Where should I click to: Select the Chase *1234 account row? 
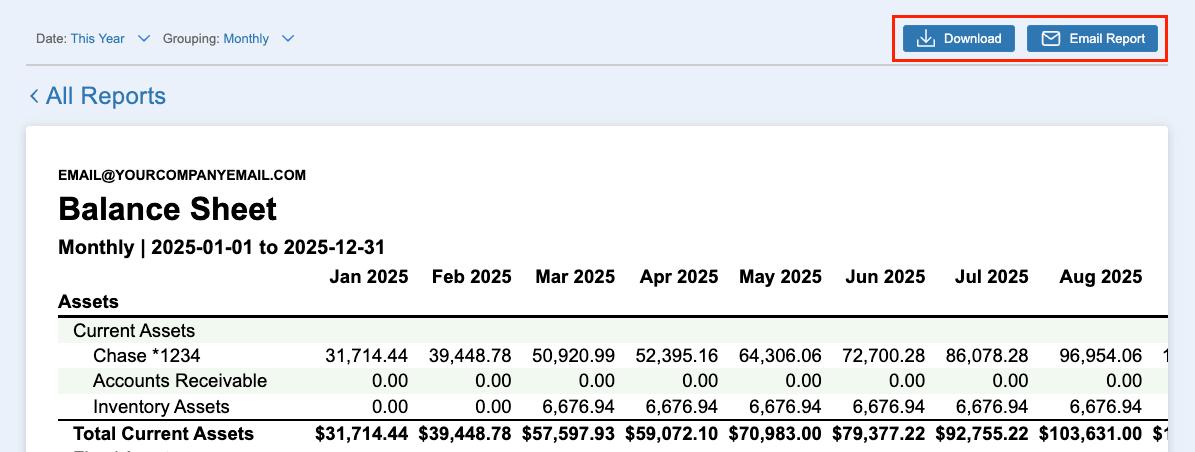coord(138,355)
